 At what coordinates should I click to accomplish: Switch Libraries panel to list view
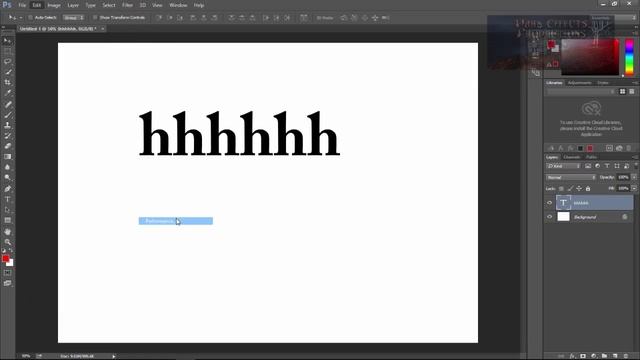click(x=631, y=91)
